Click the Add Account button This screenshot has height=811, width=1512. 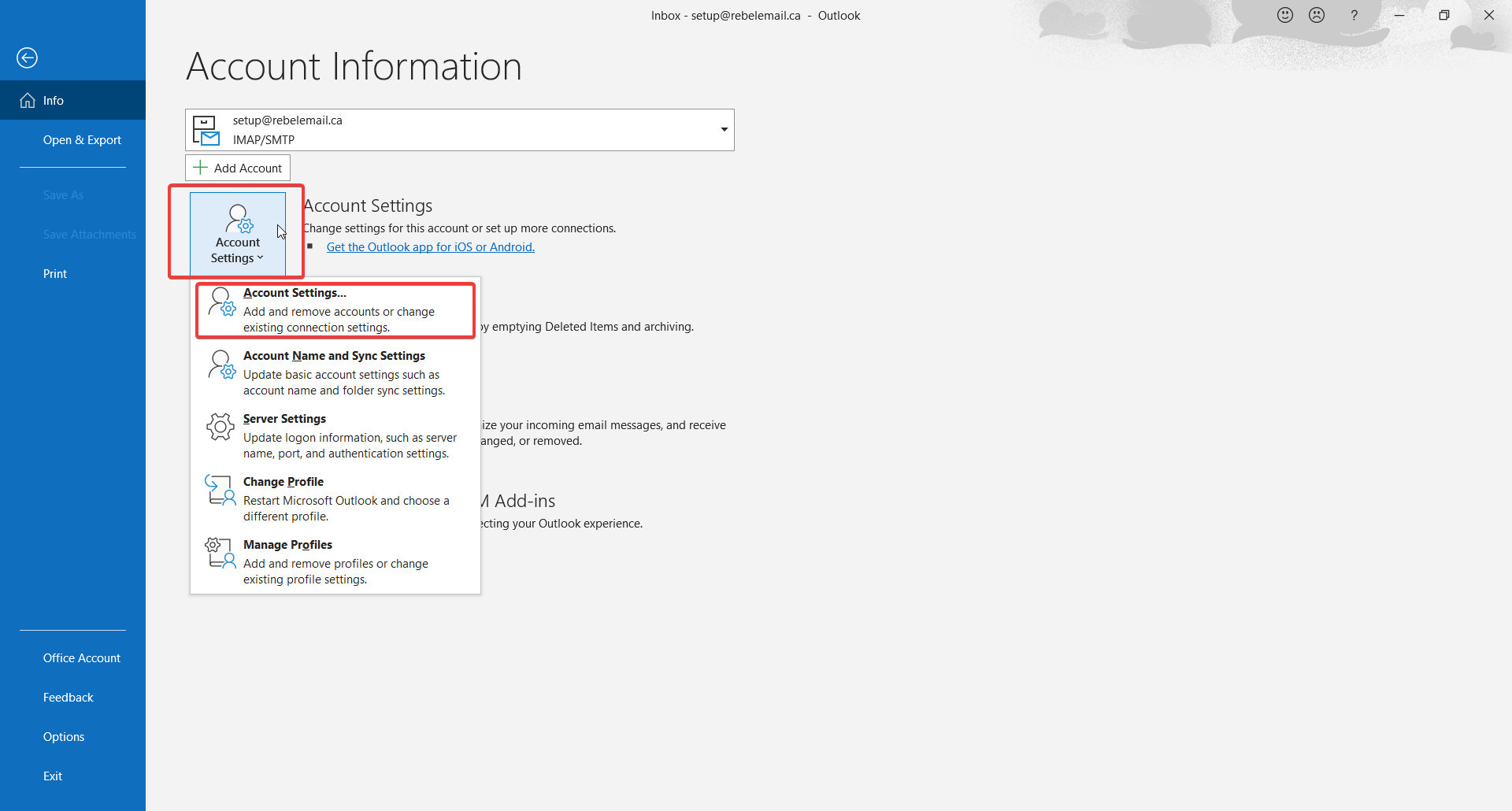point(238,168)
